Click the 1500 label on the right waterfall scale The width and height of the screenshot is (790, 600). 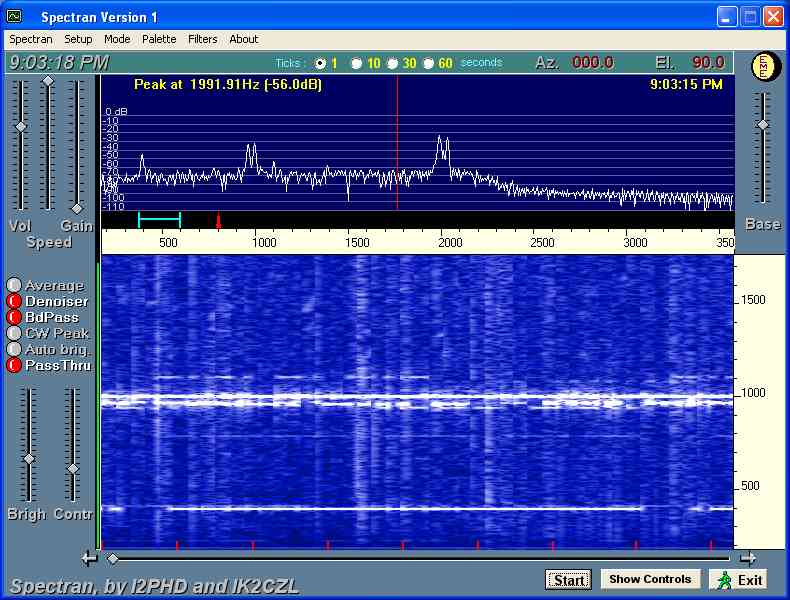click(753, 300)
